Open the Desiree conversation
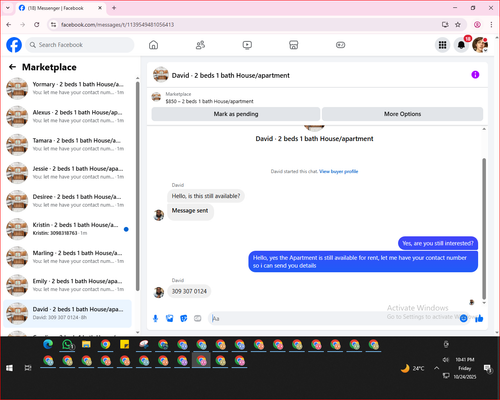 (x=68, y=201)
